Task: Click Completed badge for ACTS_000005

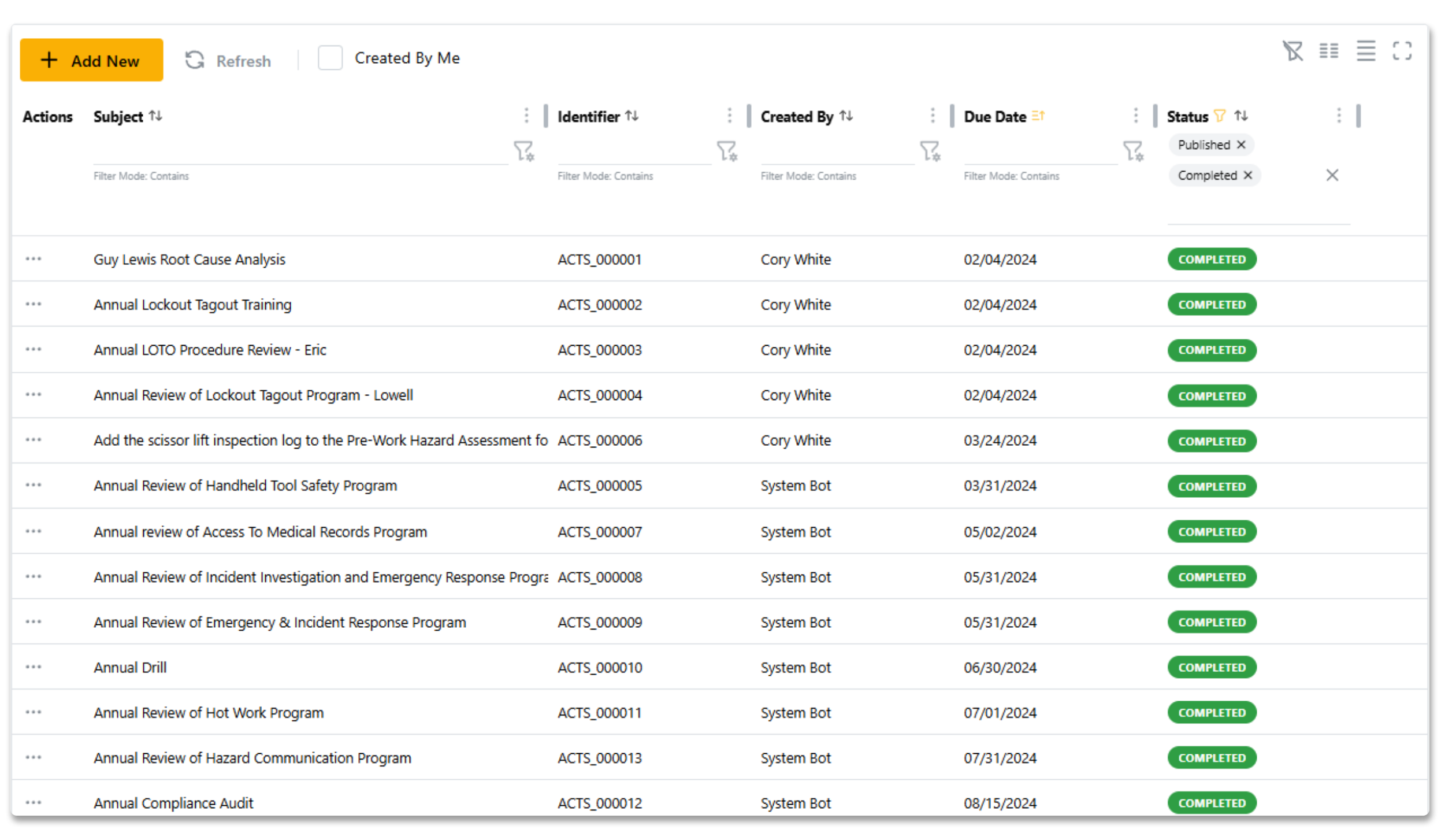Action: 1212,487
